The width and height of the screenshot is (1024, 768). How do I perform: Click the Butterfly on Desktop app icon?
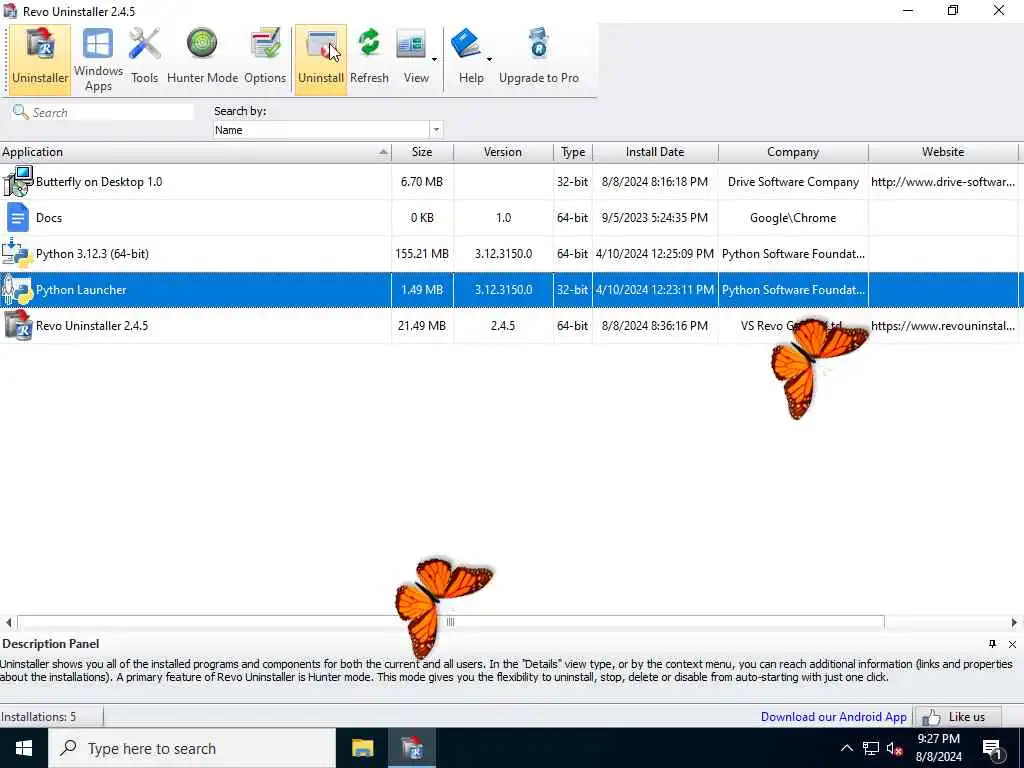point(17,182)
